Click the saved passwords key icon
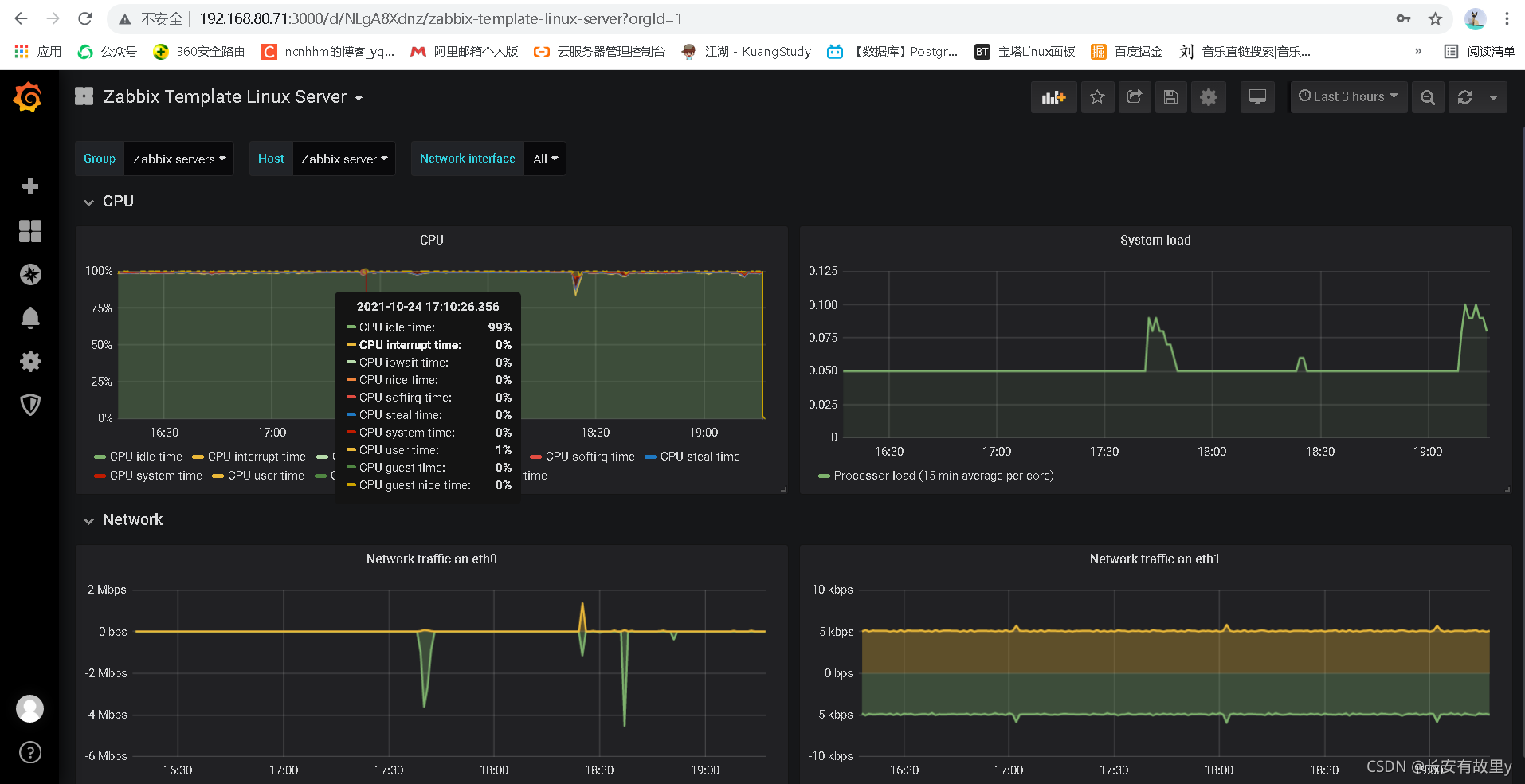The height and width of the screenshot is (784, 1525). (x=1403, y=18)
